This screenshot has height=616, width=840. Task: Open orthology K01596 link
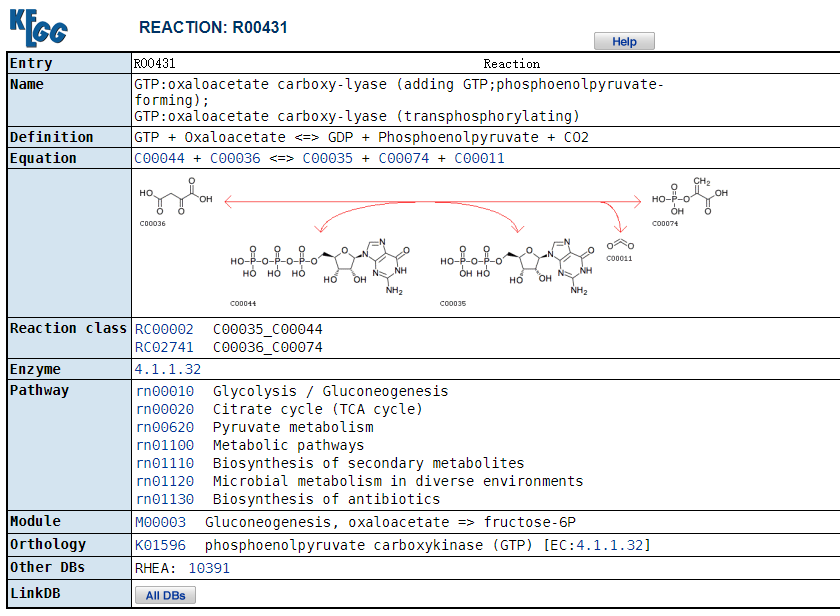(x=160, y=545)
